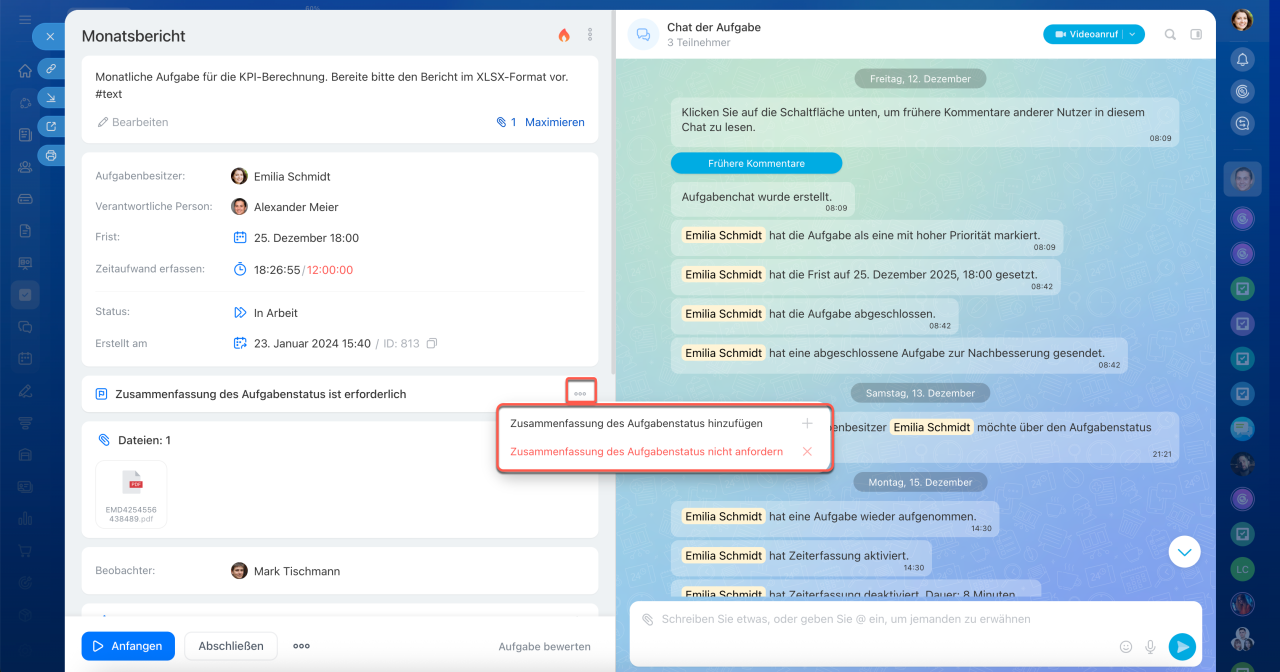Open the emoji picker
Screen dimensions: 1280x672
(1126, 647)
